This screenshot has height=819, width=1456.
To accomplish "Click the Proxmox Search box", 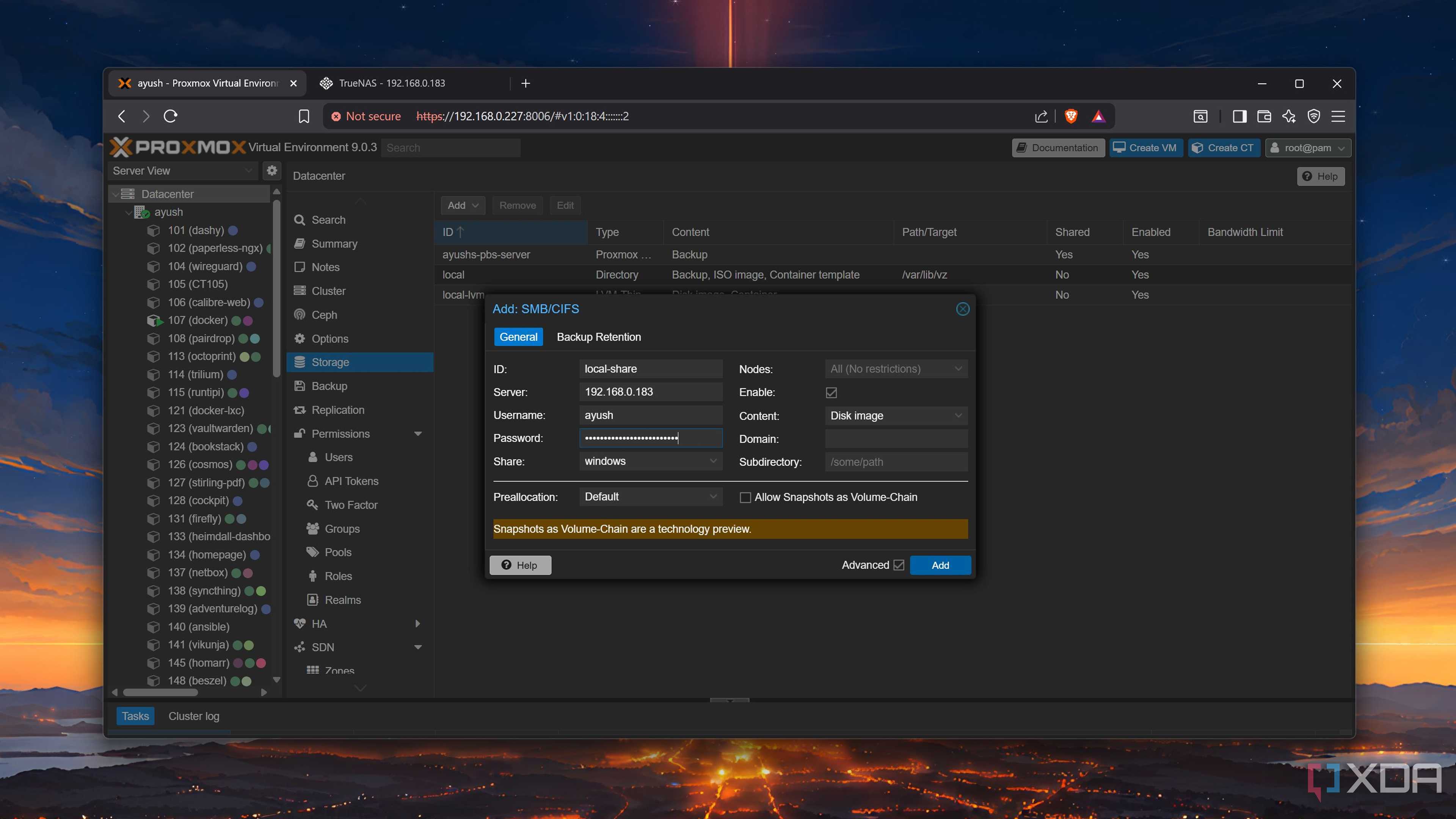I will (450, 147).
